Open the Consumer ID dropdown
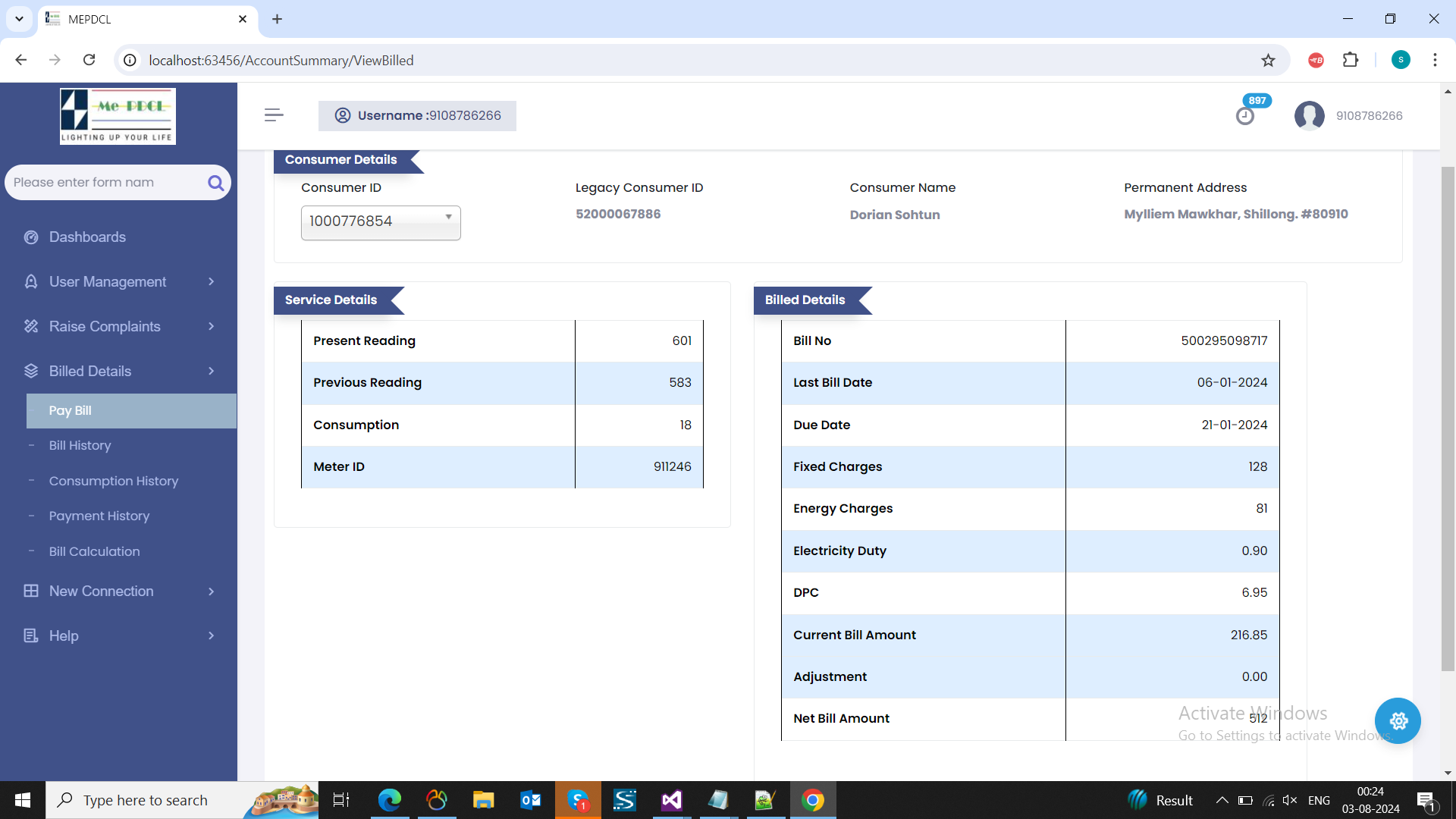This screenshot has height=819, width=1456. tap(381, 222)
